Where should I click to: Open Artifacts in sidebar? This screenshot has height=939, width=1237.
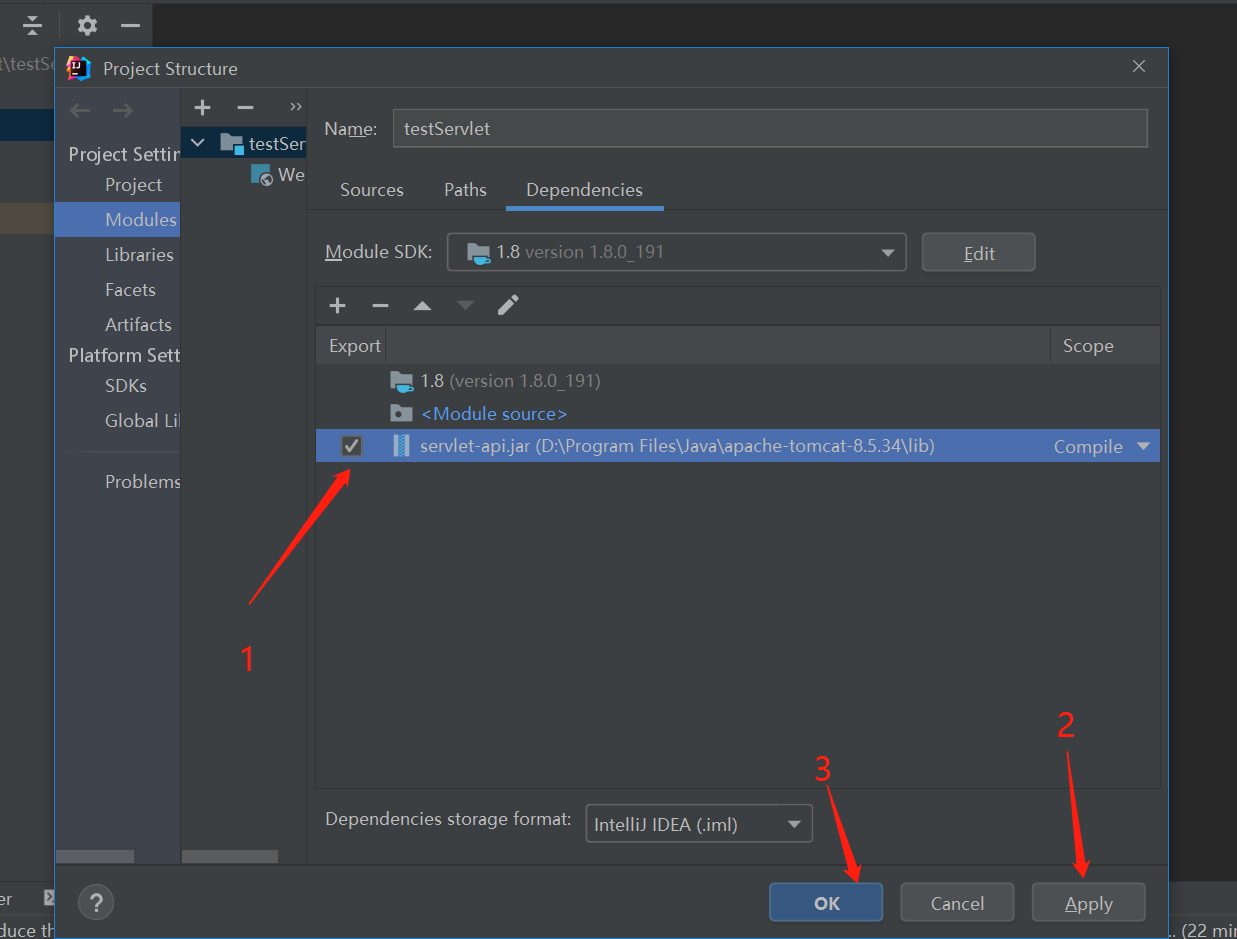[138, 325]
